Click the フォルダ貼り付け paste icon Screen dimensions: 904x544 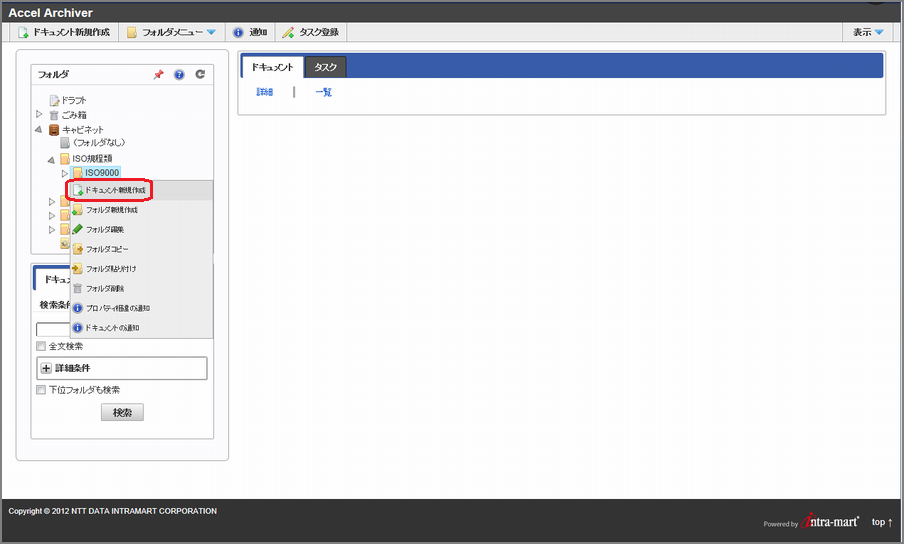[77, 269]
